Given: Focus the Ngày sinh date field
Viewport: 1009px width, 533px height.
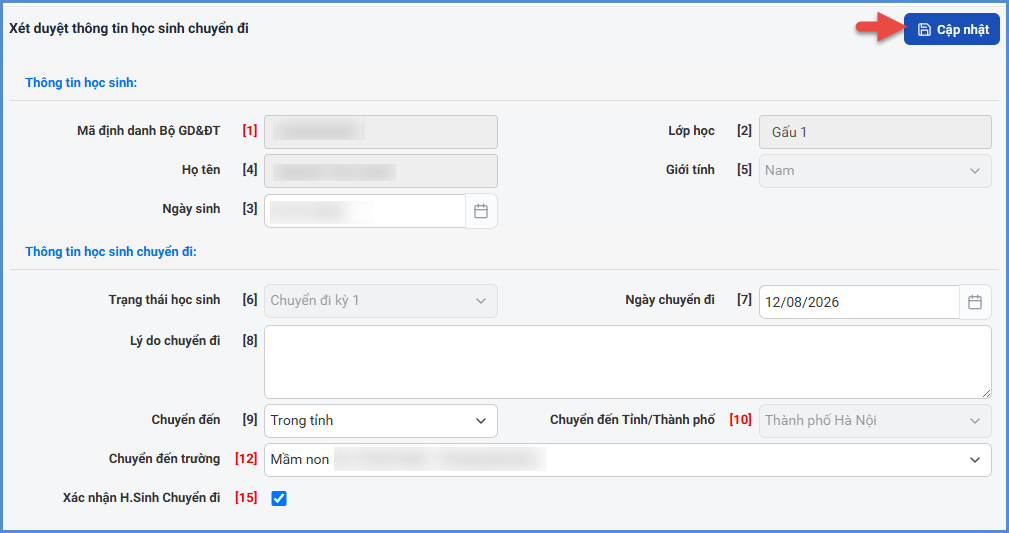Looking at the screenshot, I should (x=365, y=211).
